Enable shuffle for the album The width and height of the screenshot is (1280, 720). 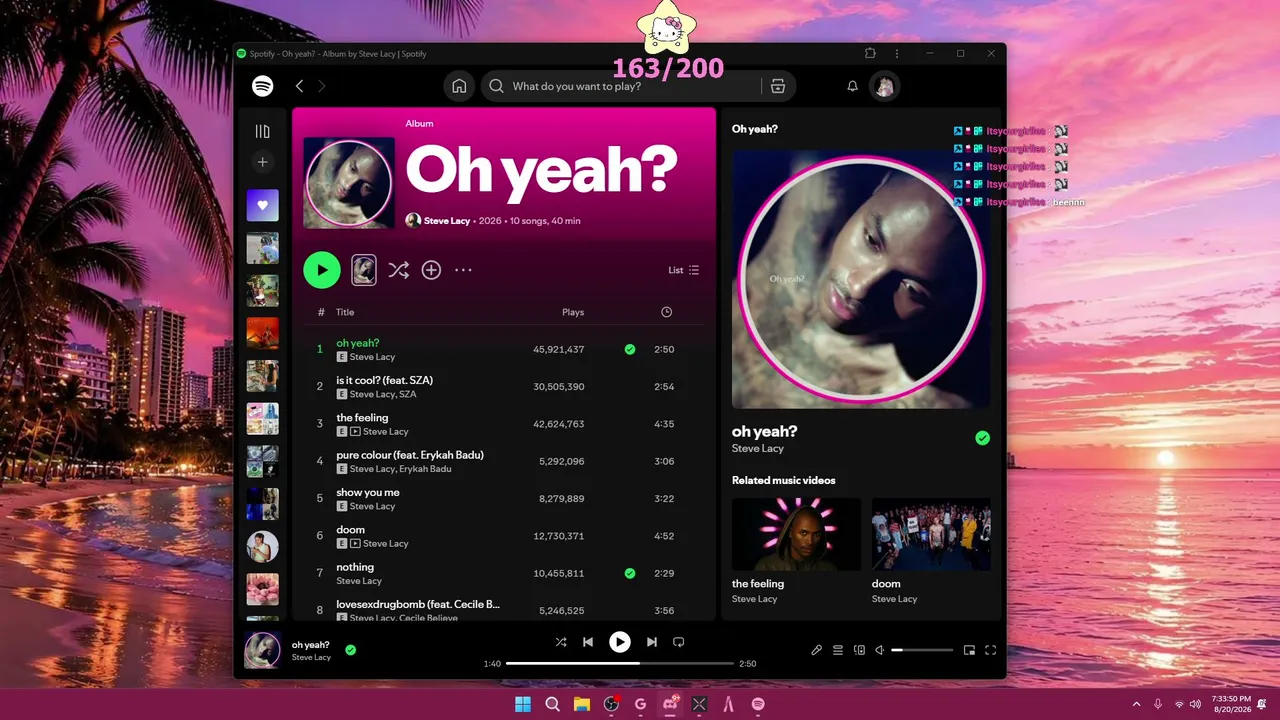(398, 270)
